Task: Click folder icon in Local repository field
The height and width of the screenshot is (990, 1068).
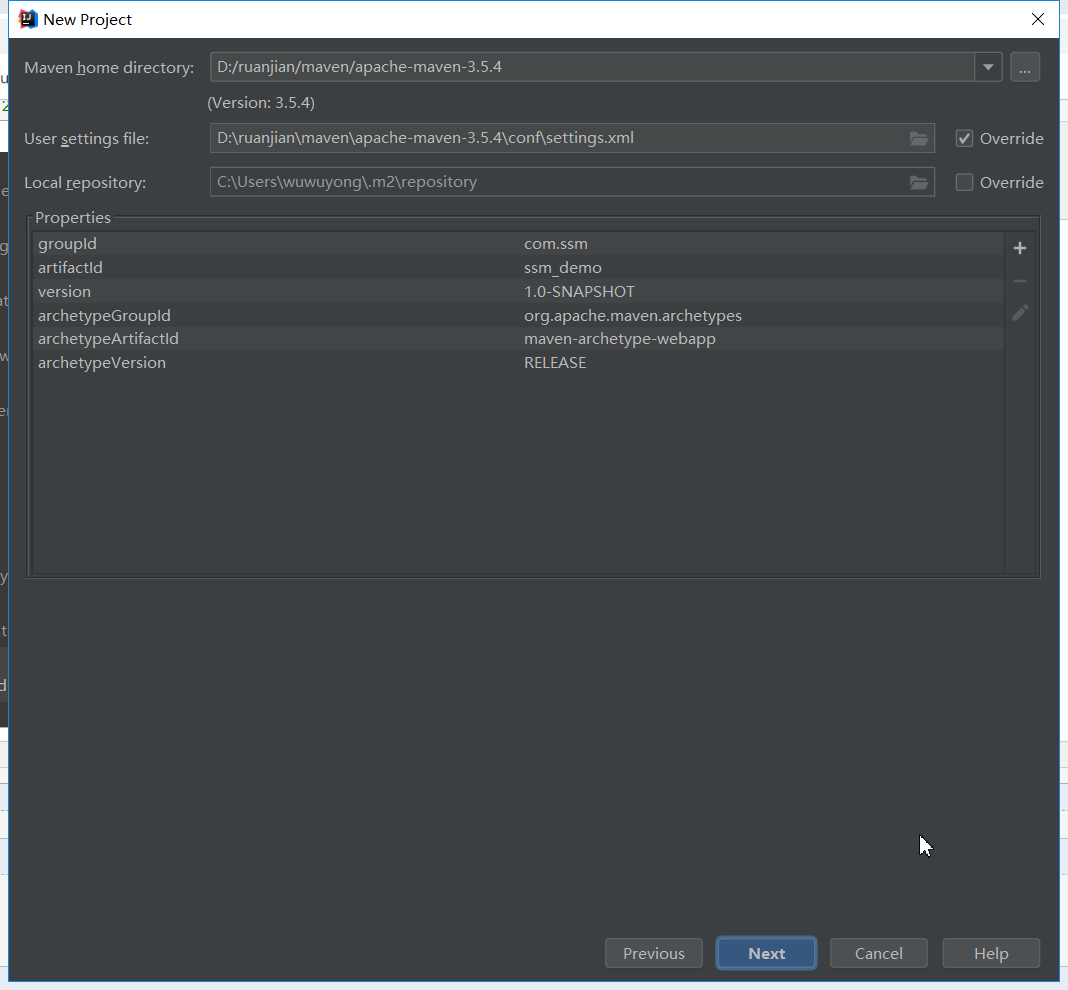Action: pyautogui.click(x=919, y=183)
